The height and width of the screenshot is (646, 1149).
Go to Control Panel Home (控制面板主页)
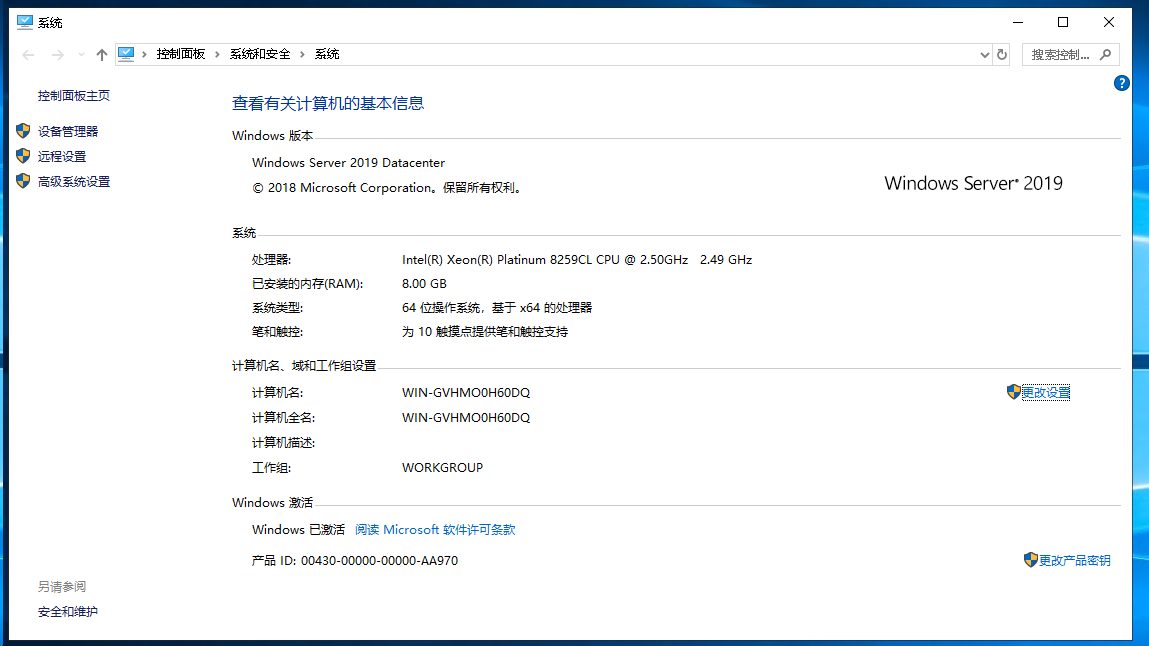tap(73, 95)
